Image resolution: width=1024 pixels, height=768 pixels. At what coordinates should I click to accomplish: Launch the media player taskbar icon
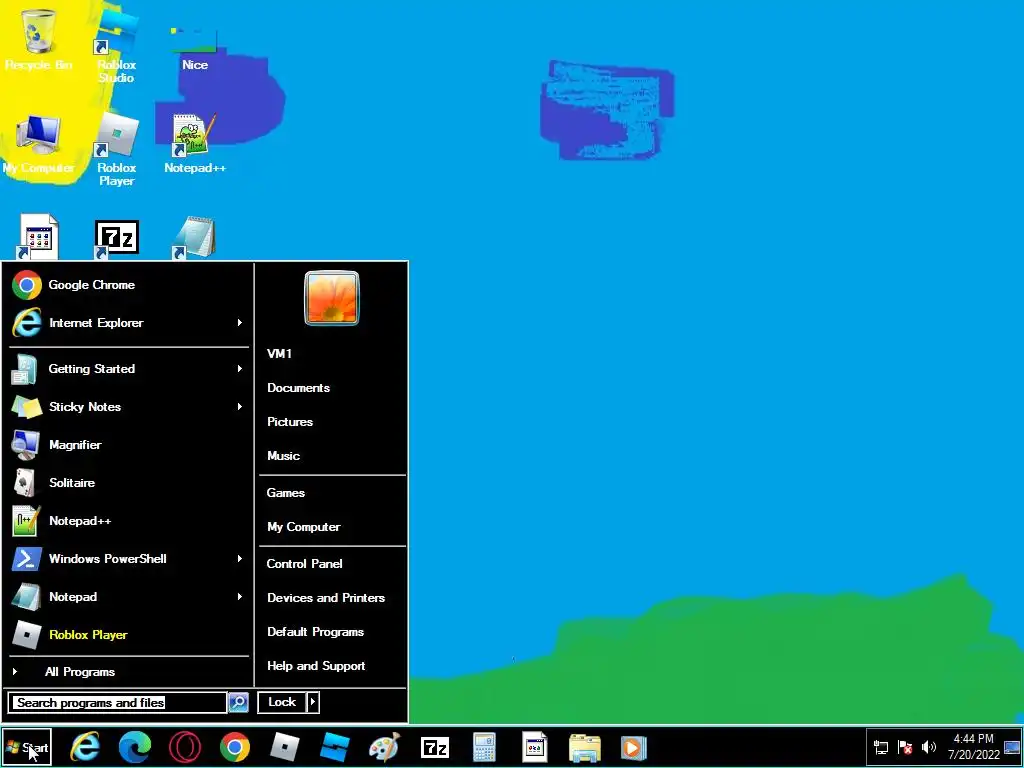tap(633, 747)
